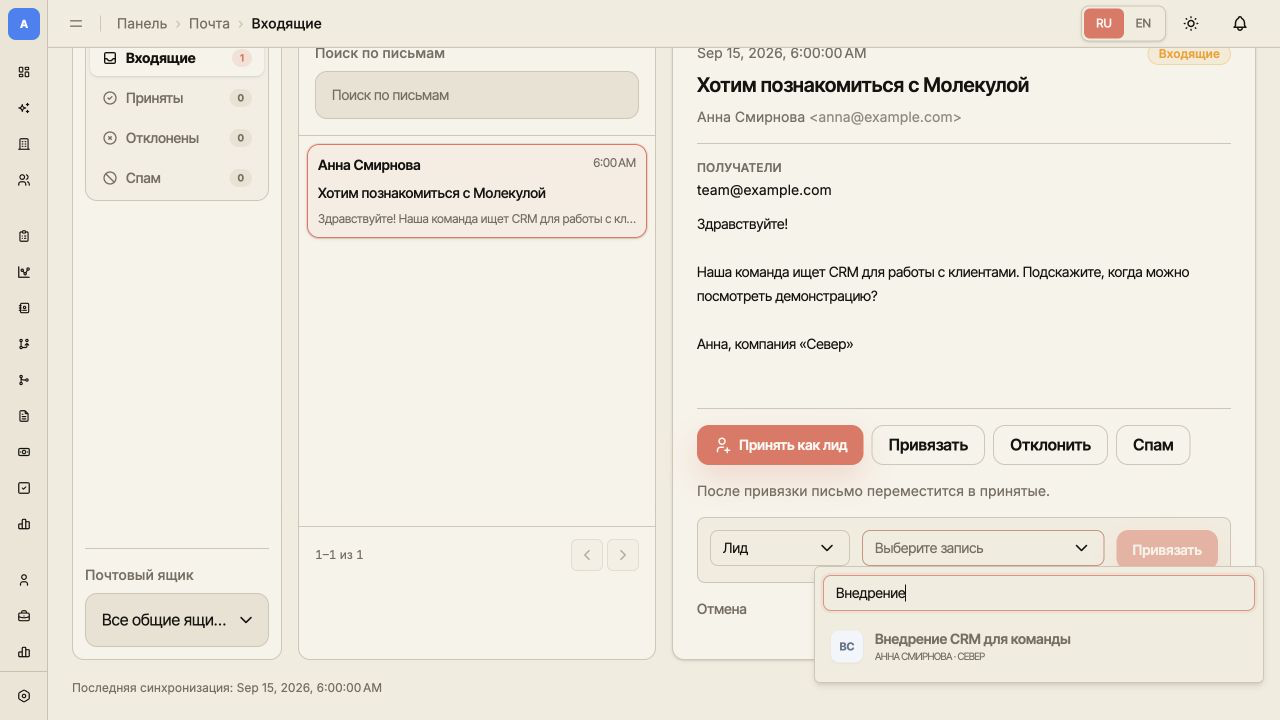Open the contacts people icon in sidebar
1280x720 pixels.
coord(24,180)
